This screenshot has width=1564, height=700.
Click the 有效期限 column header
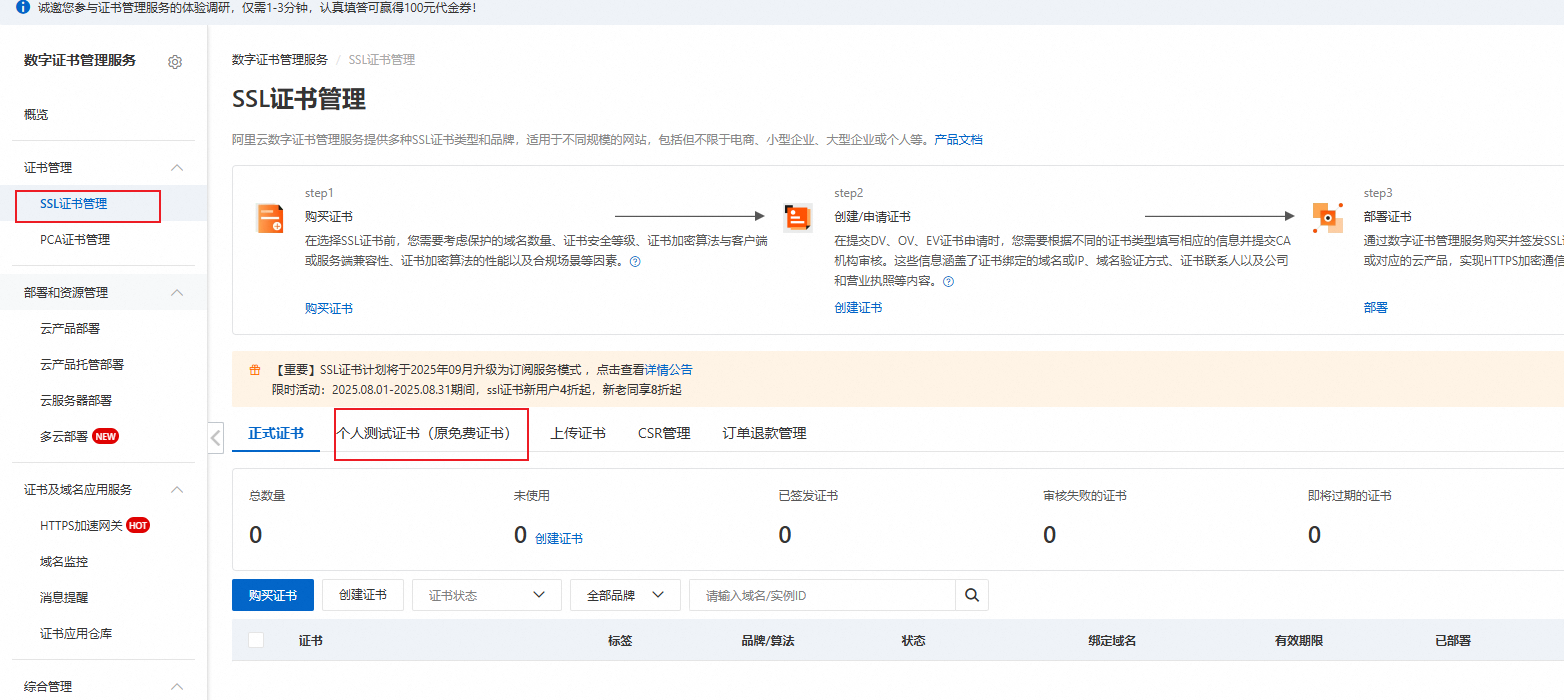[x=1299, y=640]
